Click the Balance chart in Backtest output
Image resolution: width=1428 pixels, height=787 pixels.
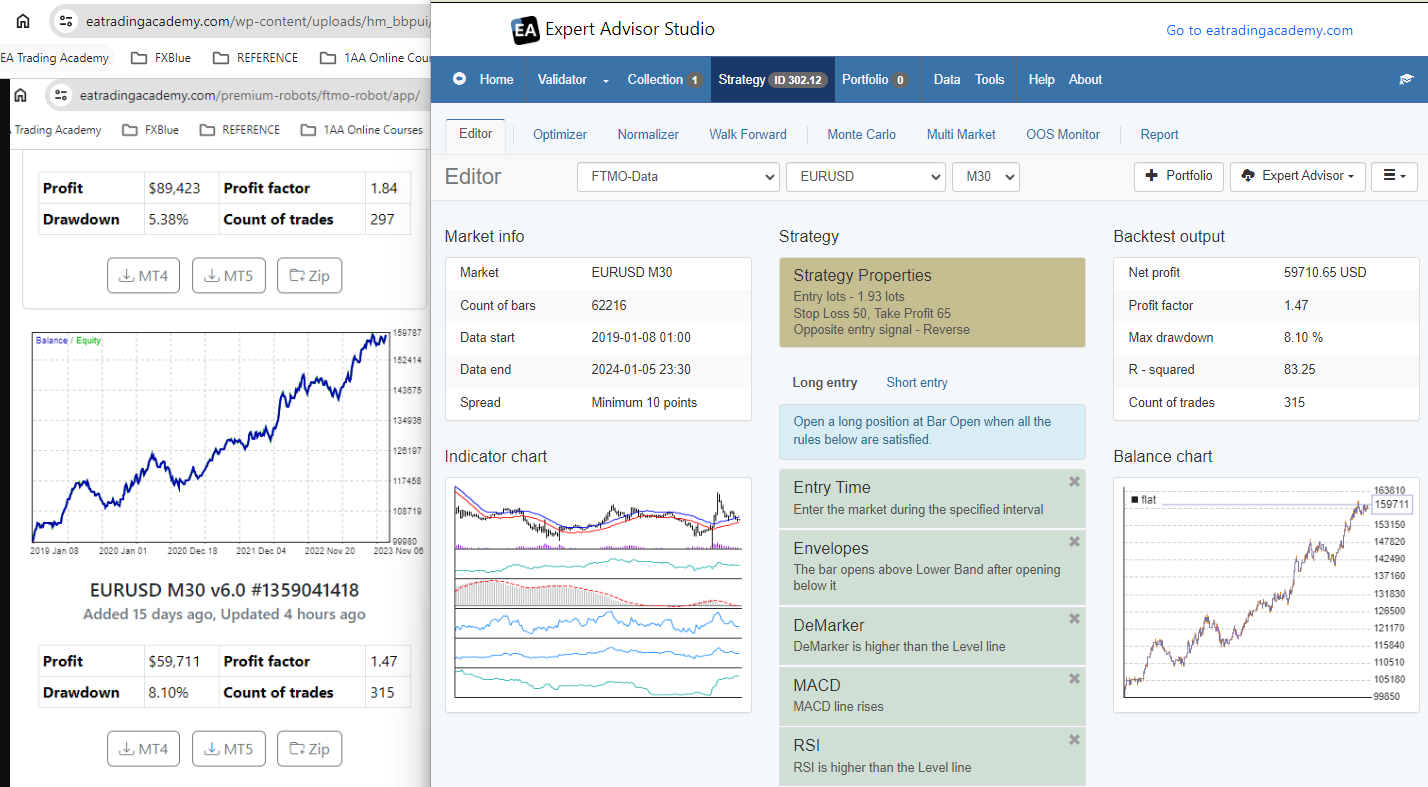click(1265, 594)
